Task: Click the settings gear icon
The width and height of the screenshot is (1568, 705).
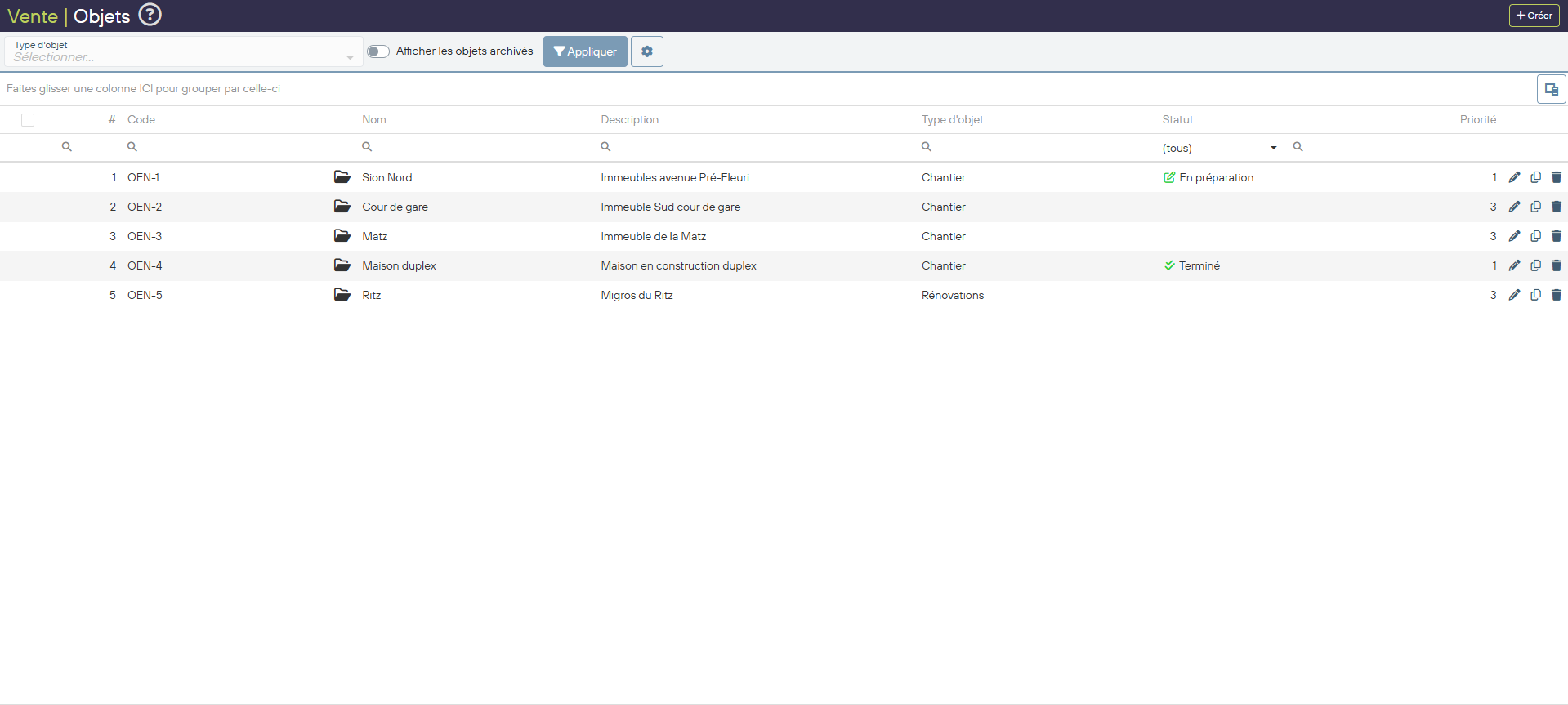Action: pyautogui.click(x=646, y=51)
